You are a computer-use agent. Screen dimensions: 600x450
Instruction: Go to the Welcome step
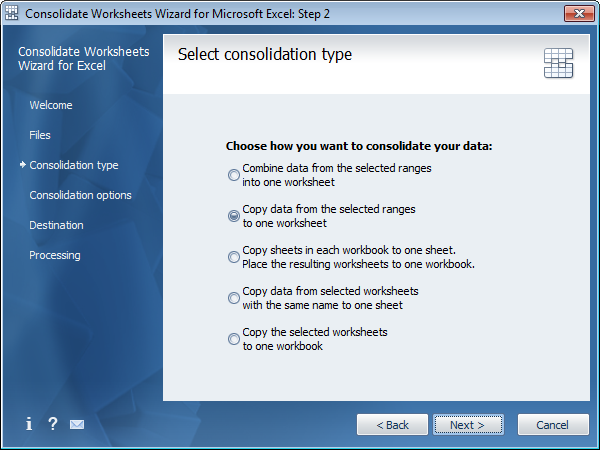pyautogui.click(x=51, y=105)
